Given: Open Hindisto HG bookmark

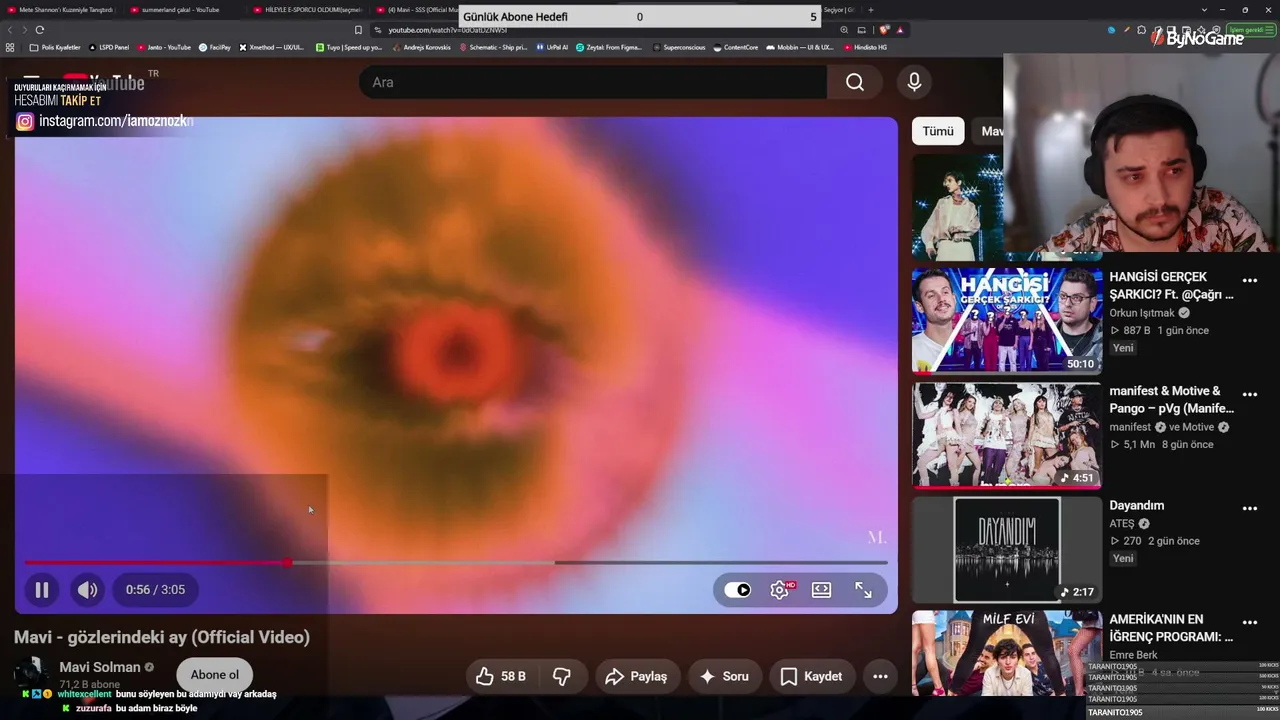Looking at the screenshot, I should [x=865, y=47].
